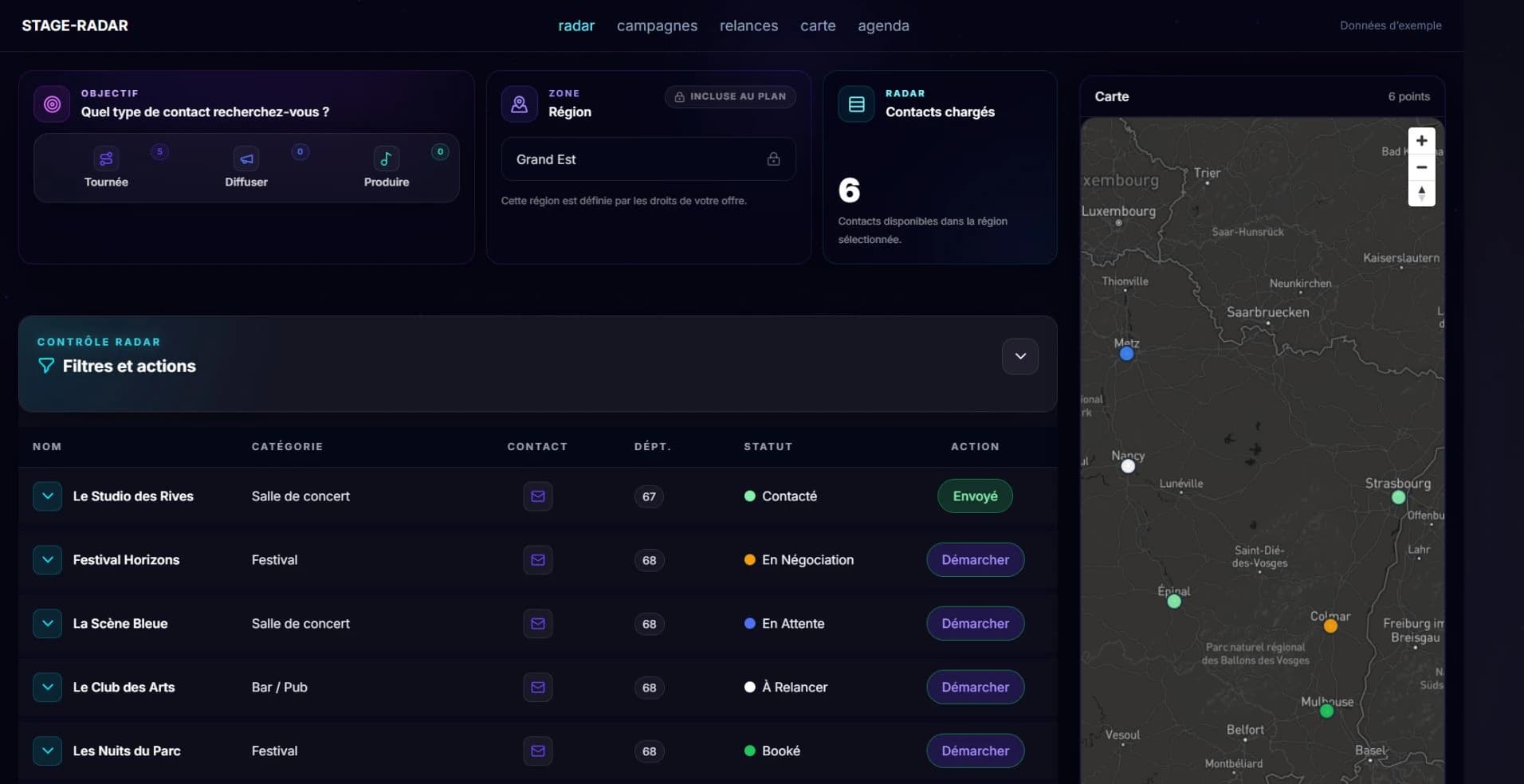The width and height of the screenshot is (1524, 784).
Task: Click the lock icon in Grand Est field
Action: [773, 159]
